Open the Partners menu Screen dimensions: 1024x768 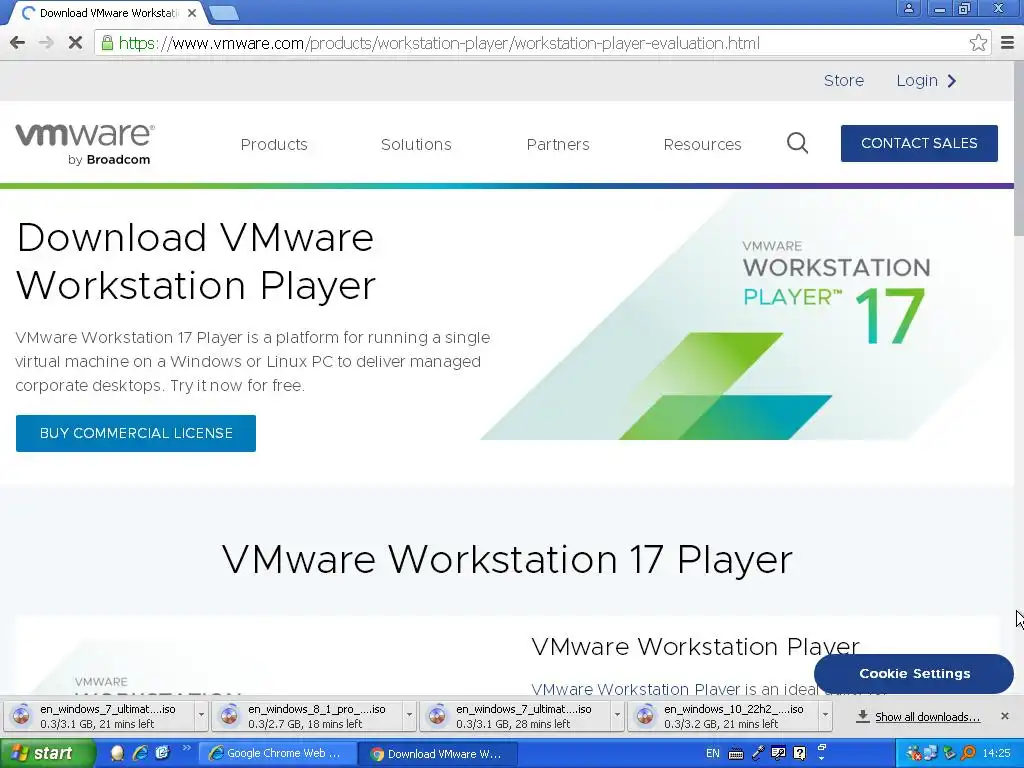558,144
